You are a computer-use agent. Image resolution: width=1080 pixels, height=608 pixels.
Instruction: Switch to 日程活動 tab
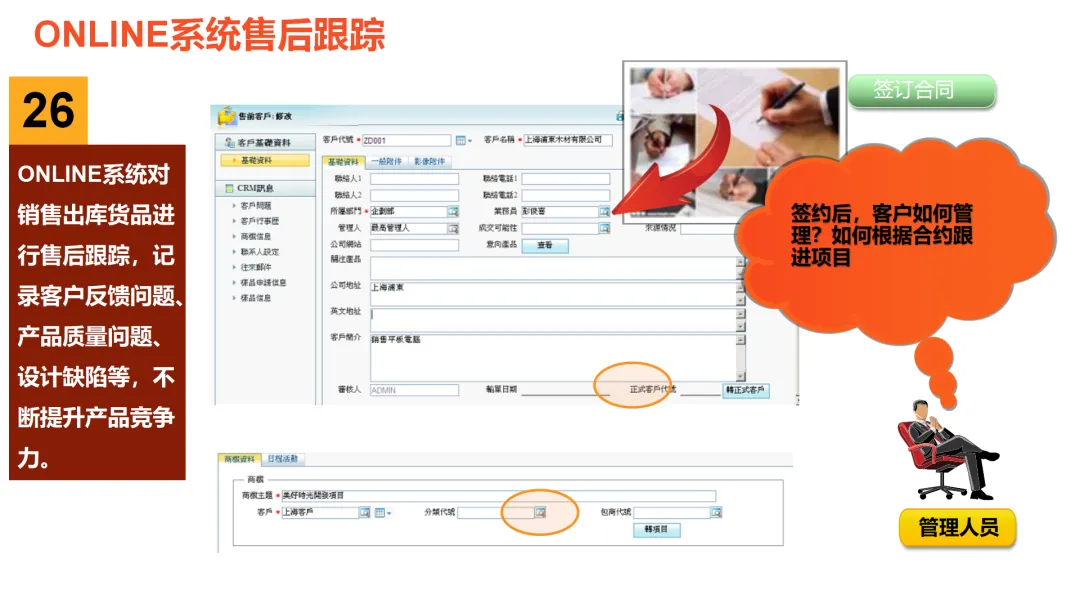coord(282,459)
